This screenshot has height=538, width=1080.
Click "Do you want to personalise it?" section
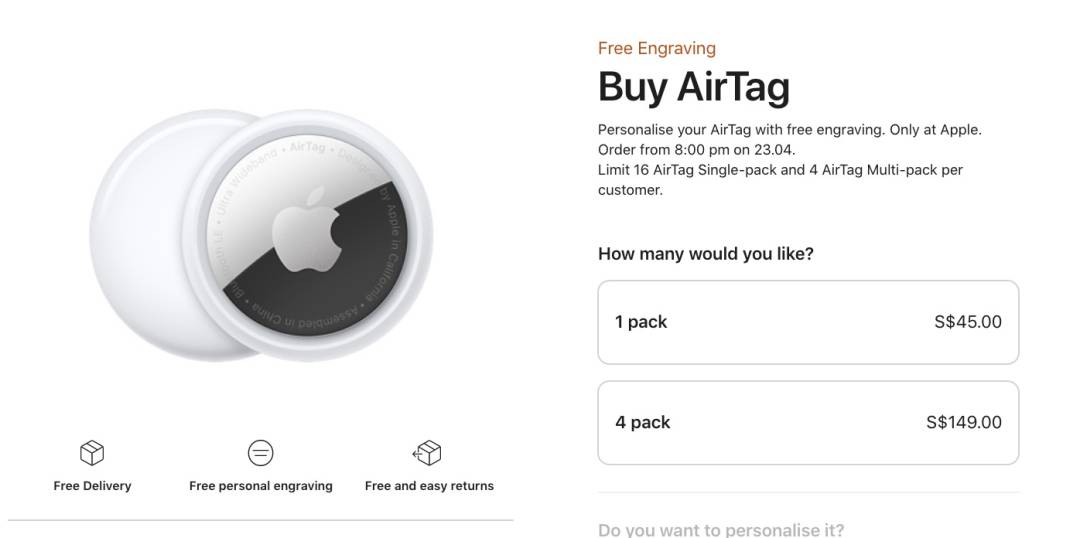[720, 529]
